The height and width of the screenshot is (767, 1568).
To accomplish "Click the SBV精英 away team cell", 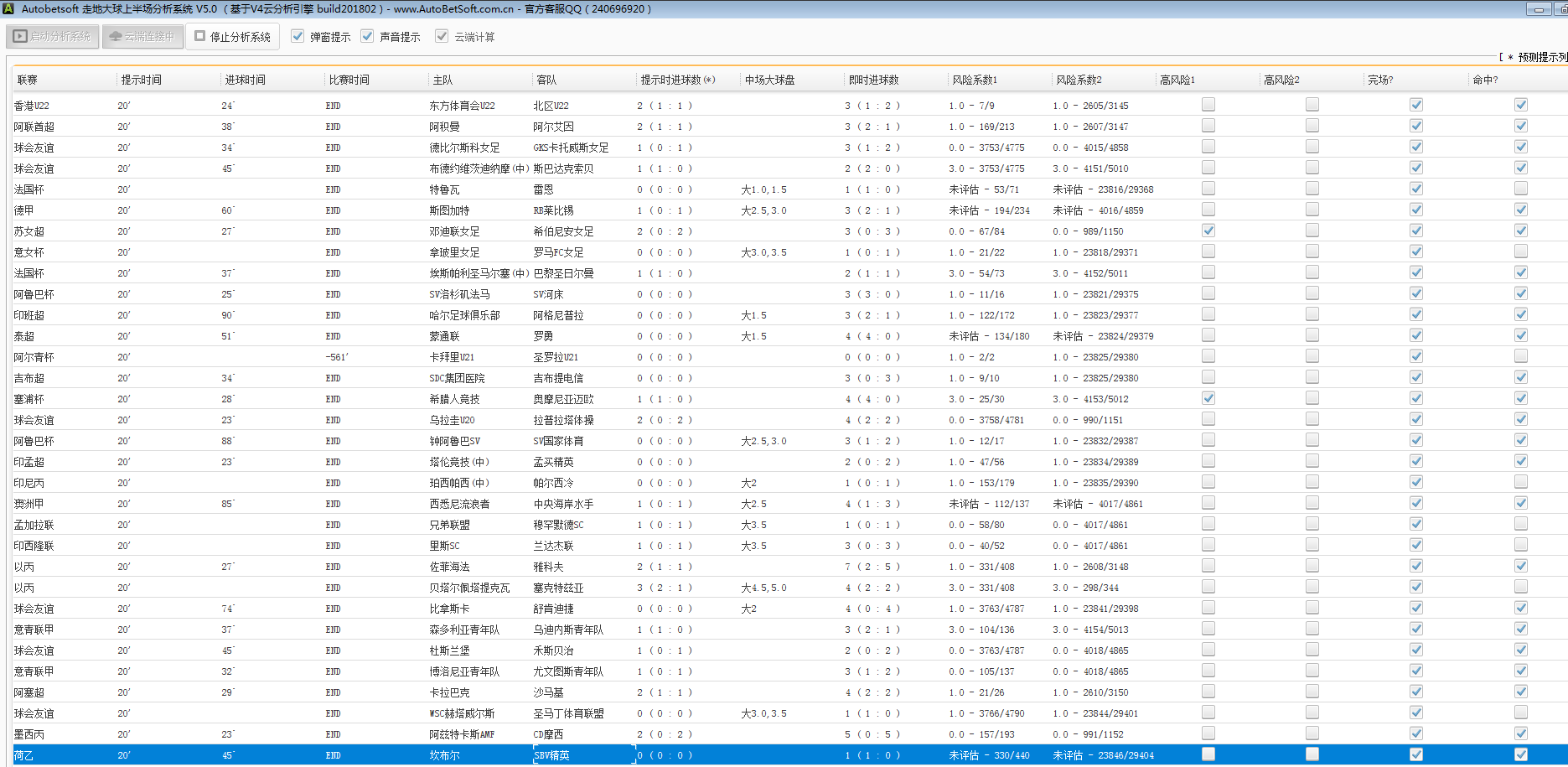I will 551,755.
